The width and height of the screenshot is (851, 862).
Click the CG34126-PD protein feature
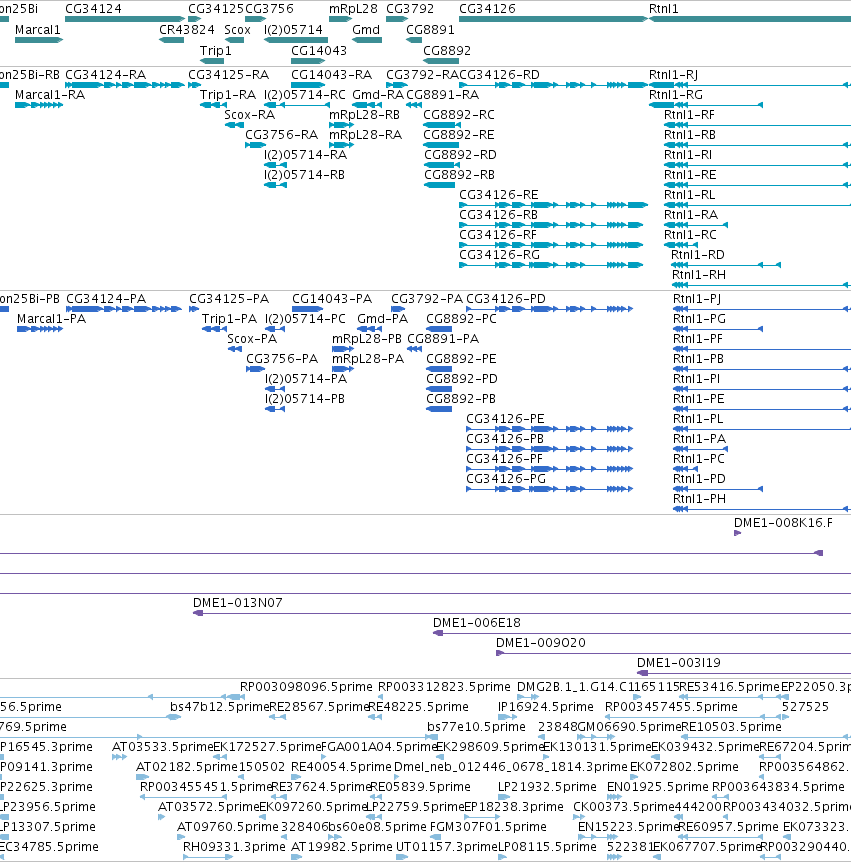[x=550, y=309]
